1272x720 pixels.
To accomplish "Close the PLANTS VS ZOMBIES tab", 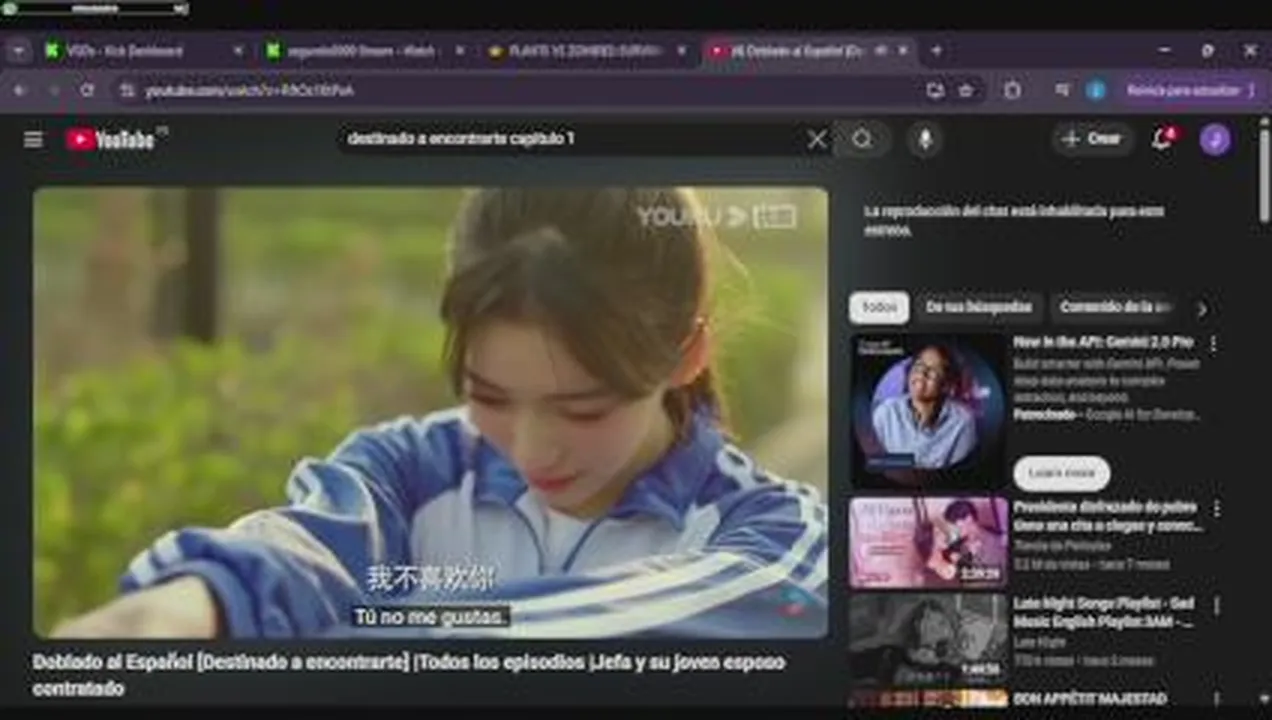I will [681, 51].
